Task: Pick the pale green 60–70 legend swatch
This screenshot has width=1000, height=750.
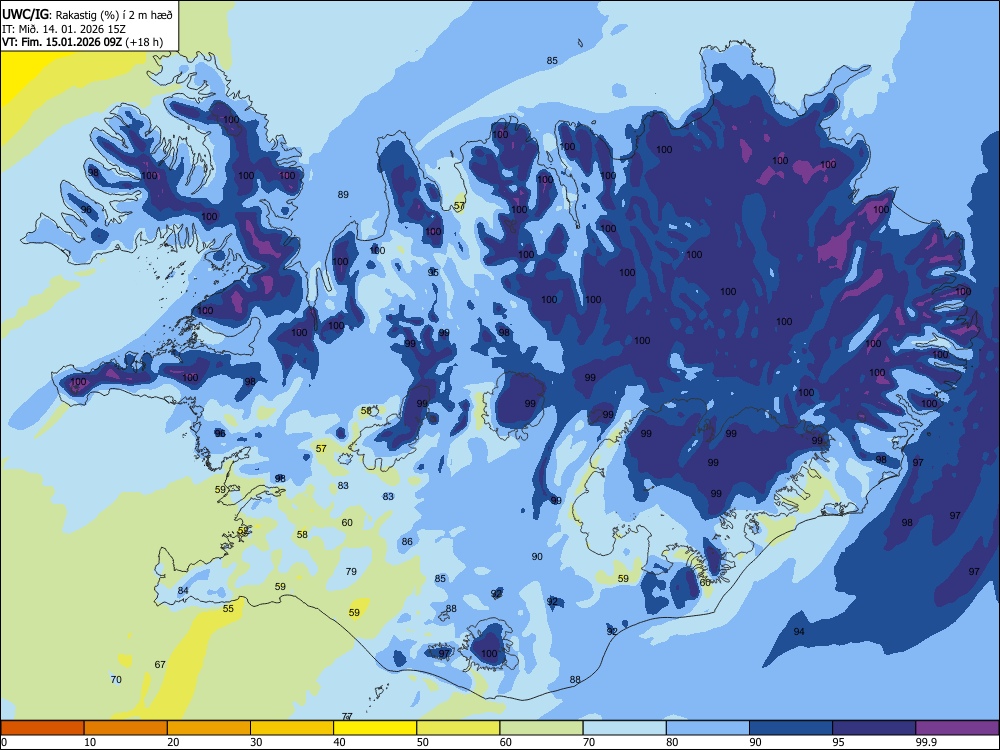Action: 541,728
